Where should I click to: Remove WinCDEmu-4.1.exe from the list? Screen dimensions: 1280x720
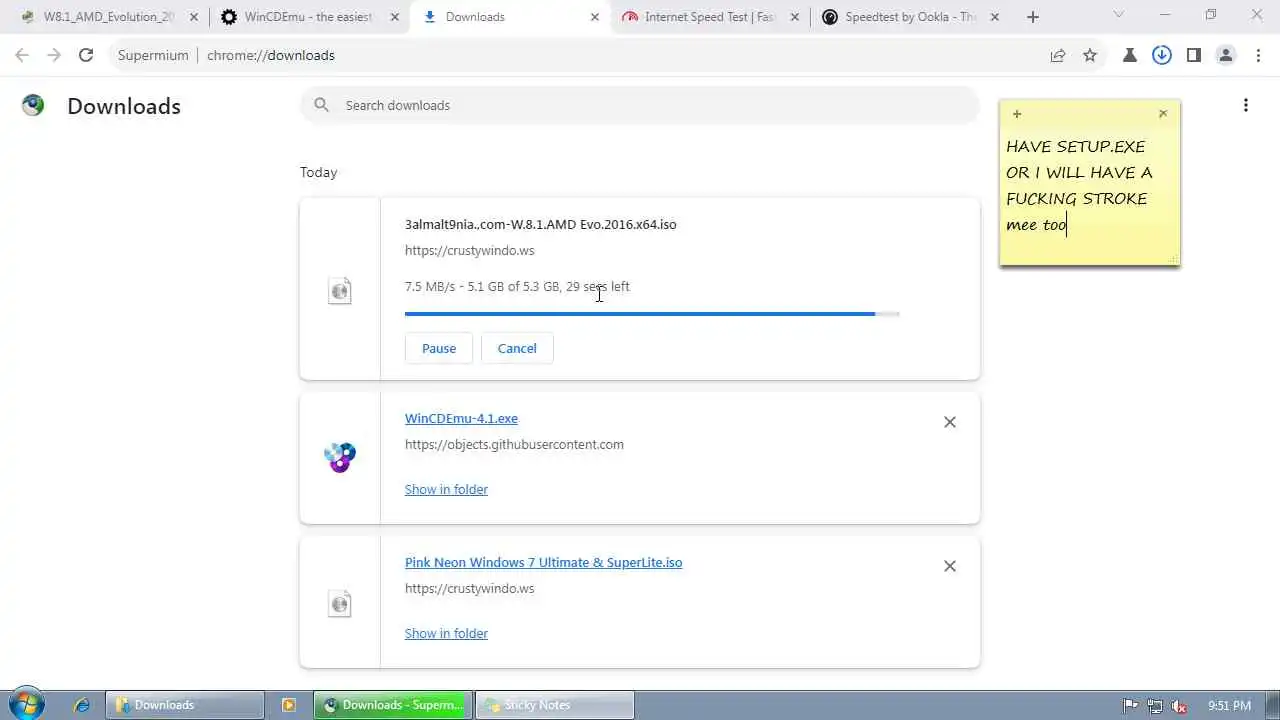(950, 422)
